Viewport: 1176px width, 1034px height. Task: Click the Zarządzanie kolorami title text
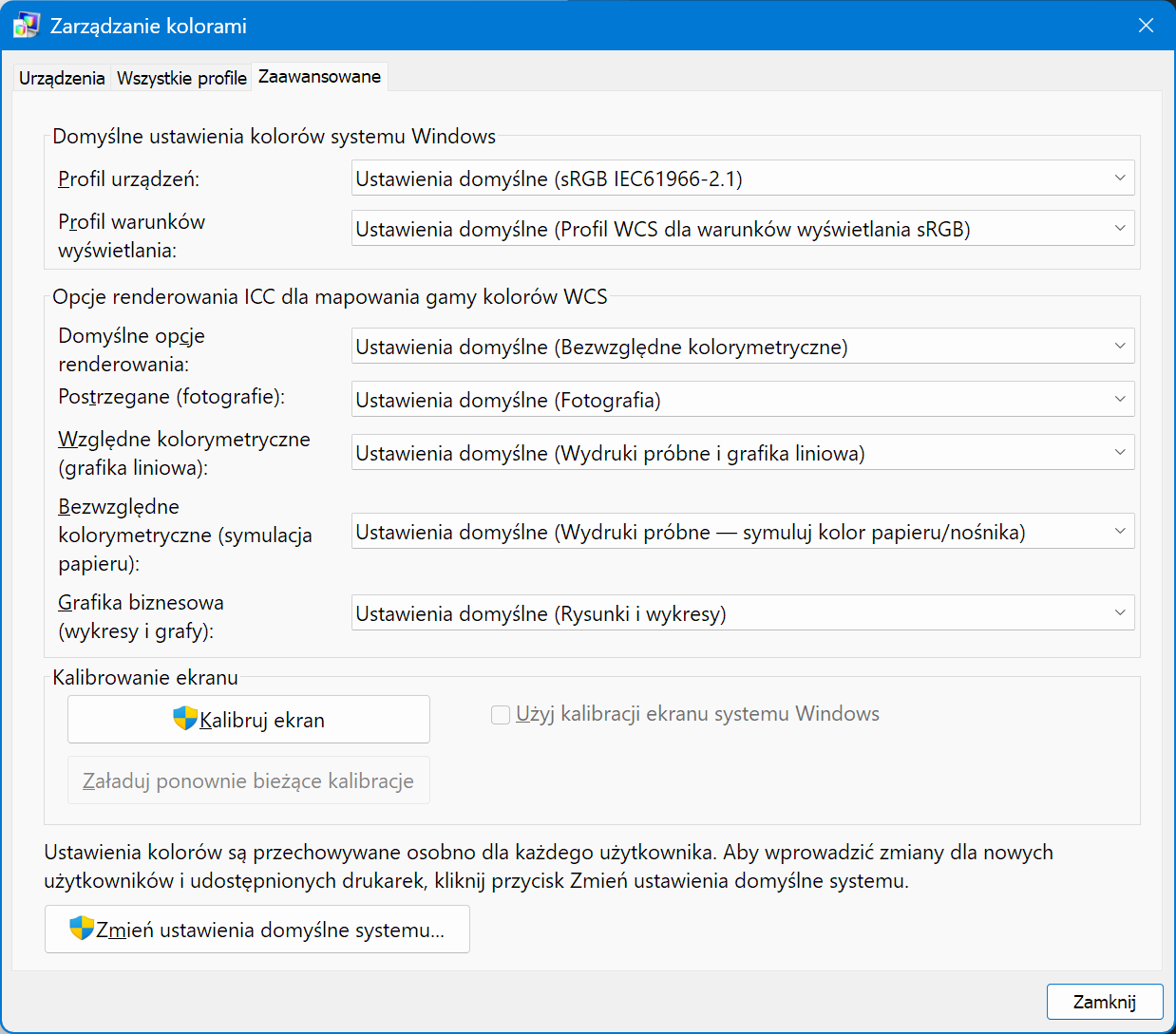[x=148, y=26]
